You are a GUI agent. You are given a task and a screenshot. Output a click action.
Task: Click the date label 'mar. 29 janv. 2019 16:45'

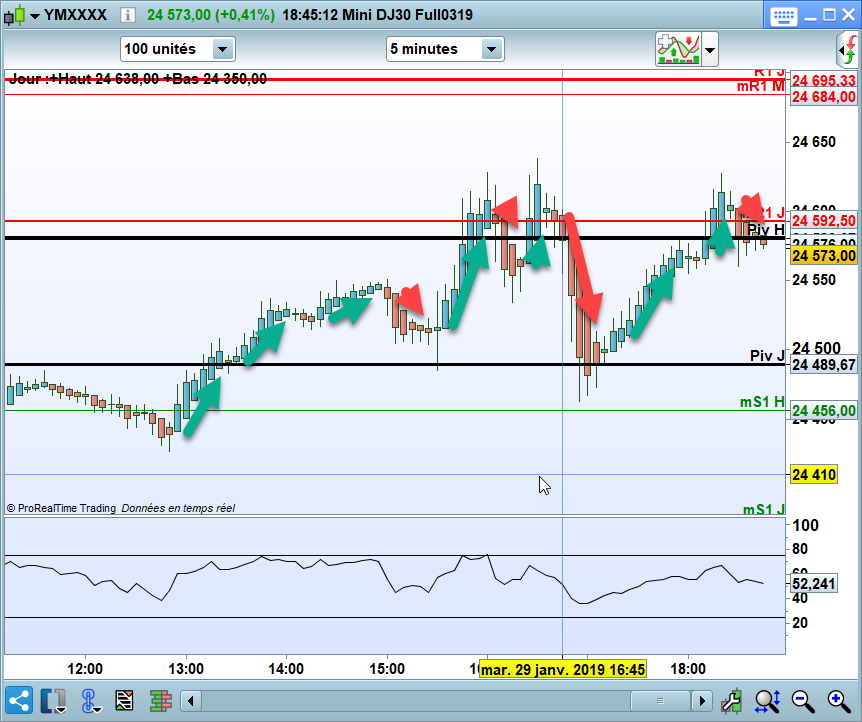(x=562, y=670)
